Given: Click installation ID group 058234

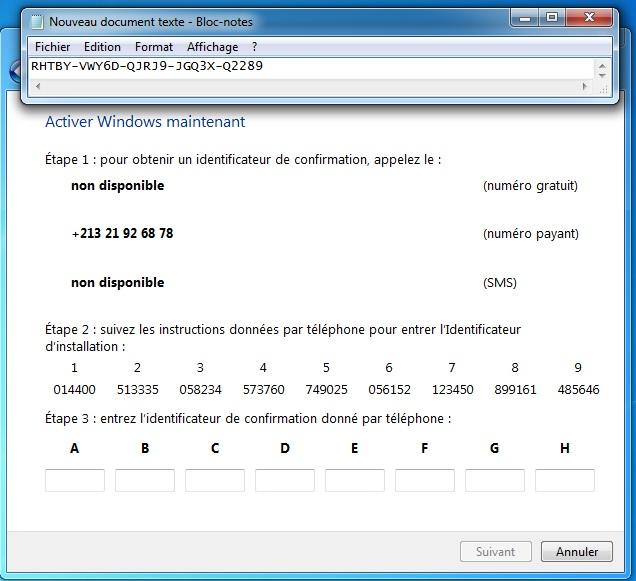Looking at the screenshot, I should click(x=200, y=390).
